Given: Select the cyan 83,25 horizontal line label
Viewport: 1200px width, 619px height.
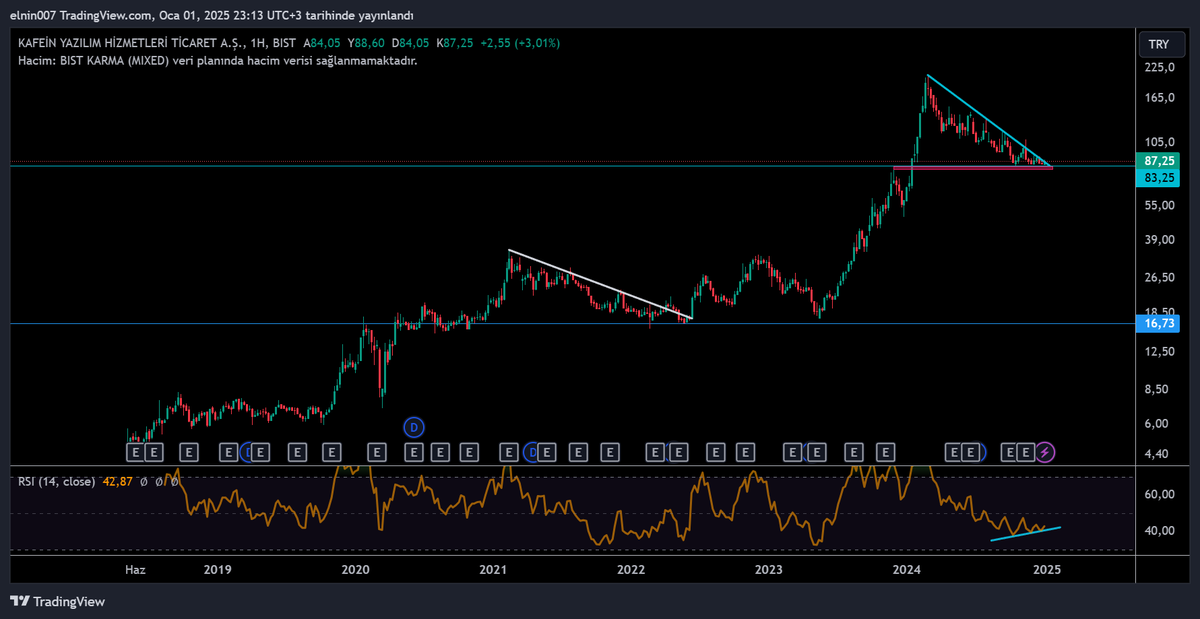Looking at the screenshot, I should 1159,177.
